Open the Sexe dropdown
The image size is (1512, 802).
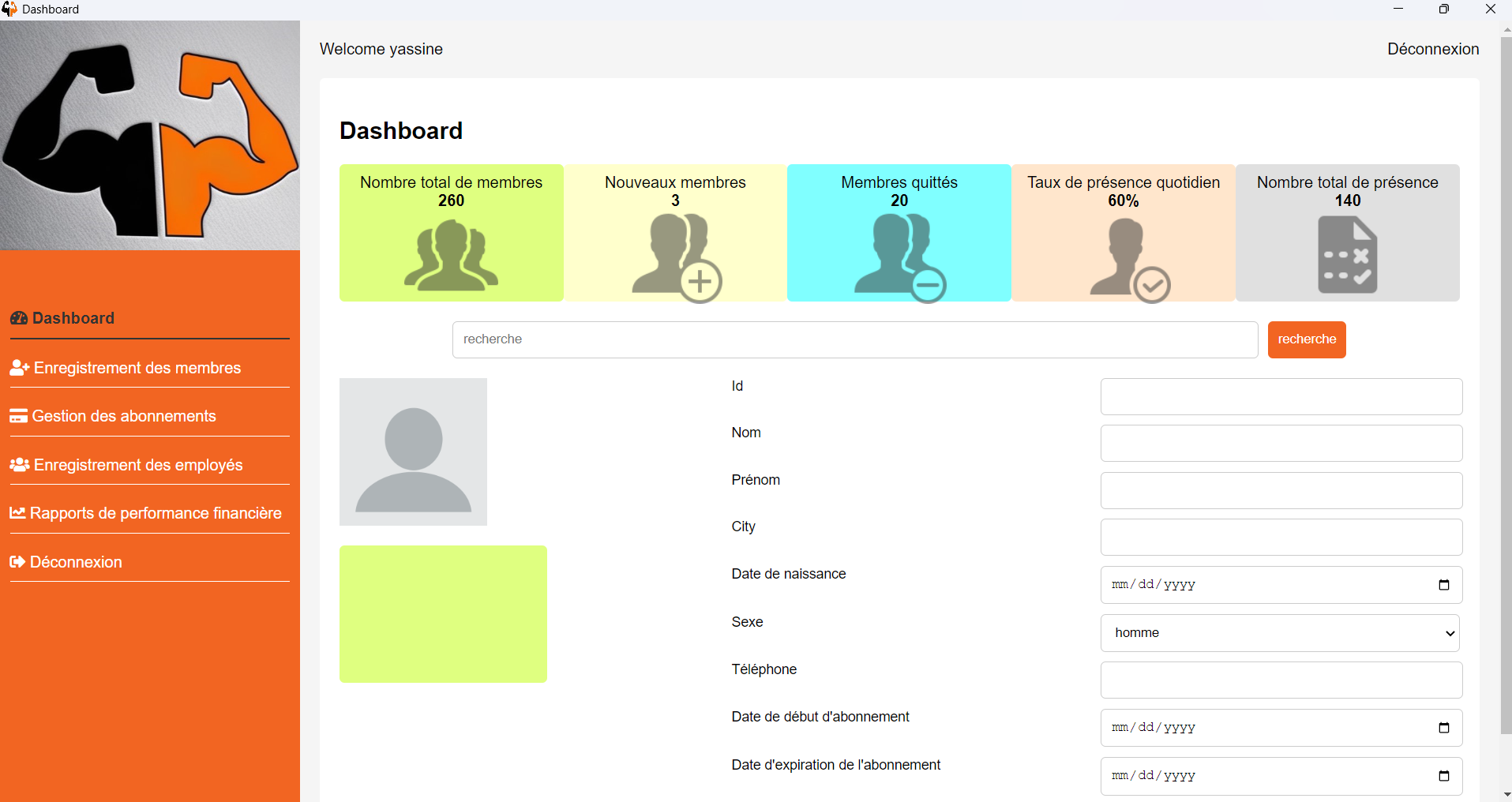[x=1279, y=632]
